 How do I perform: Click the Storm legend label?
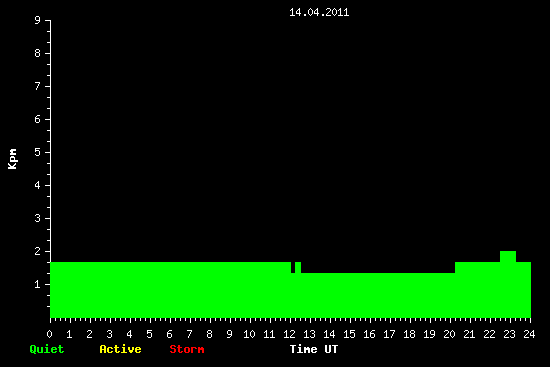187,349
